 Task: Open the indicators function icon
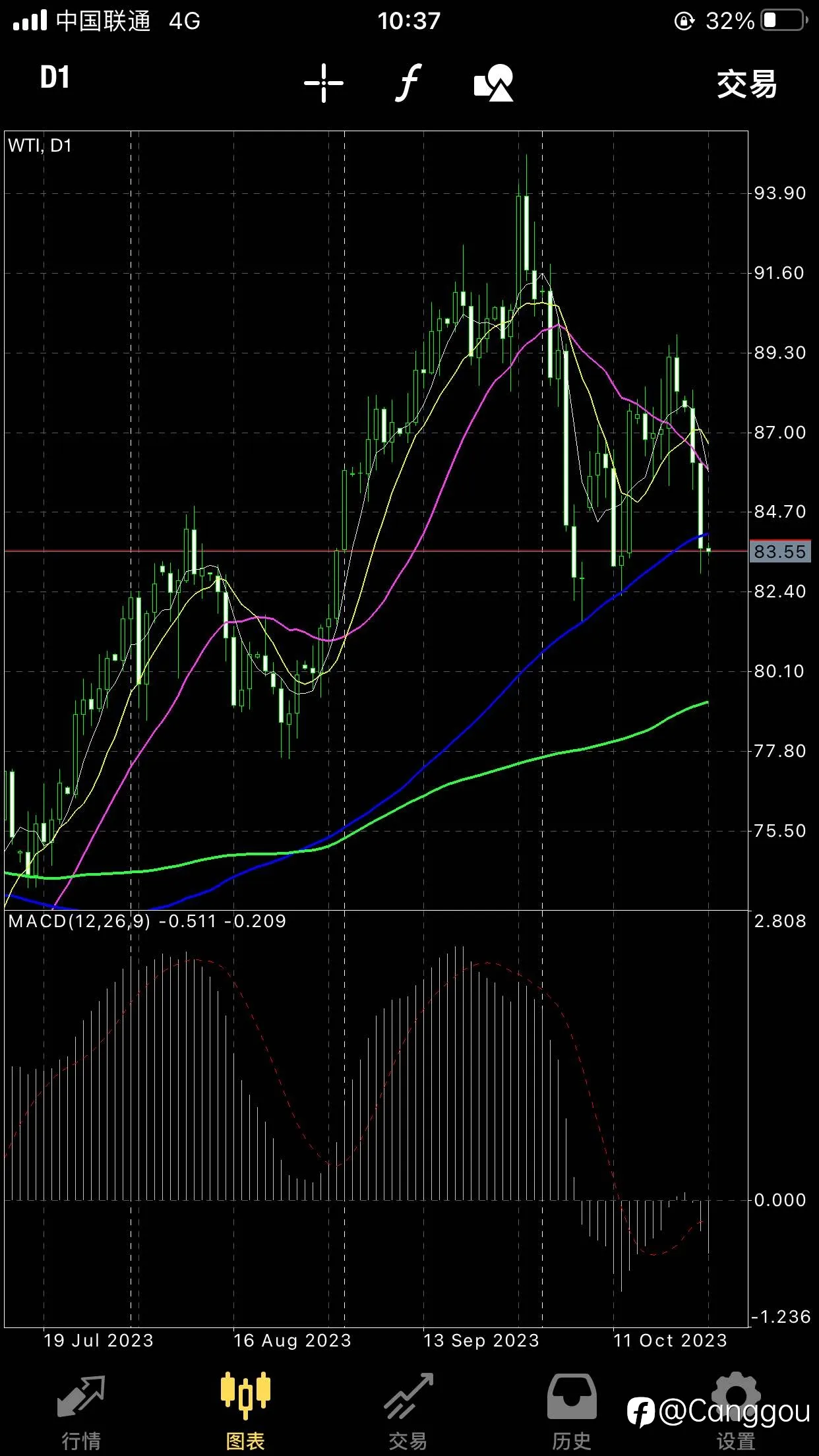409,83
